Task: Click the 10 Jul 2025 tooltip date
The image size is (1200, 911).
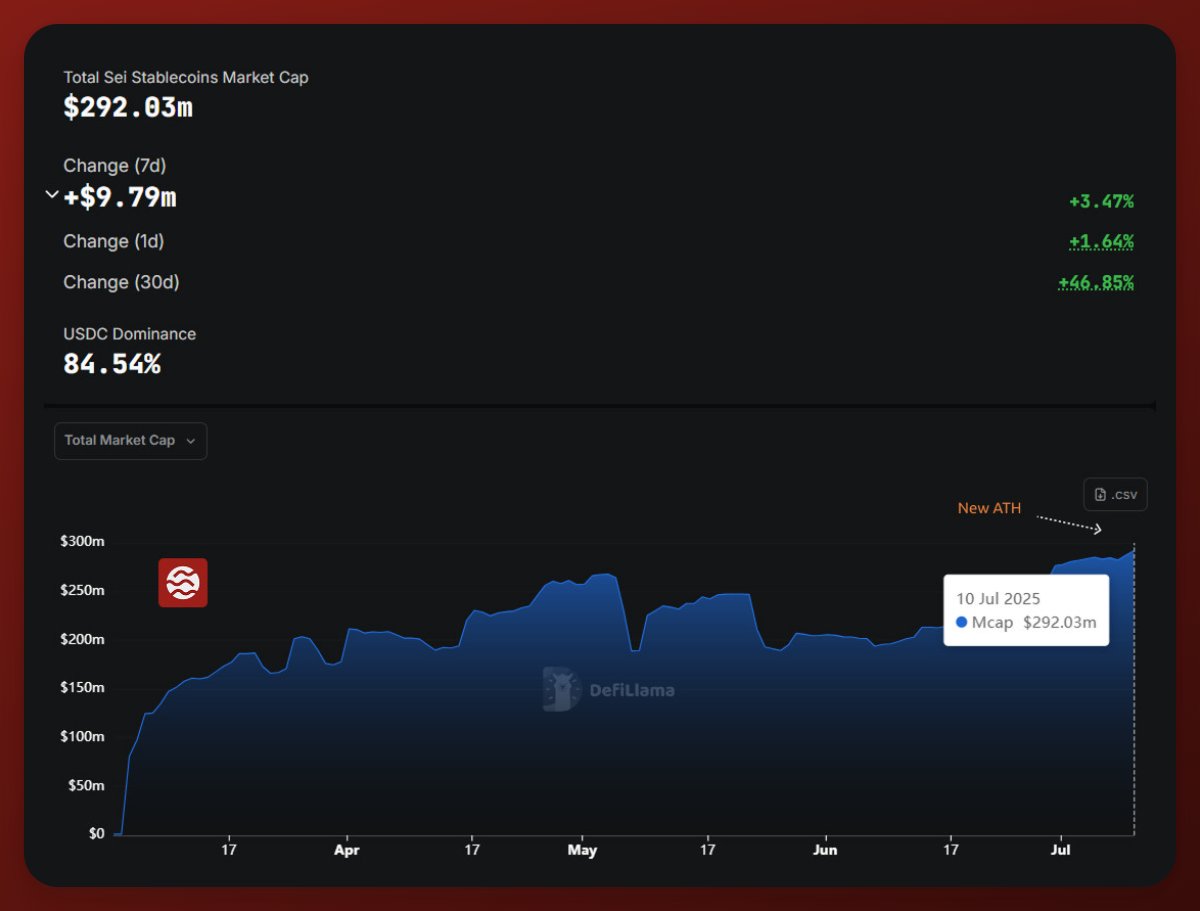Action: pyautogui.click(x=998, y=599)
